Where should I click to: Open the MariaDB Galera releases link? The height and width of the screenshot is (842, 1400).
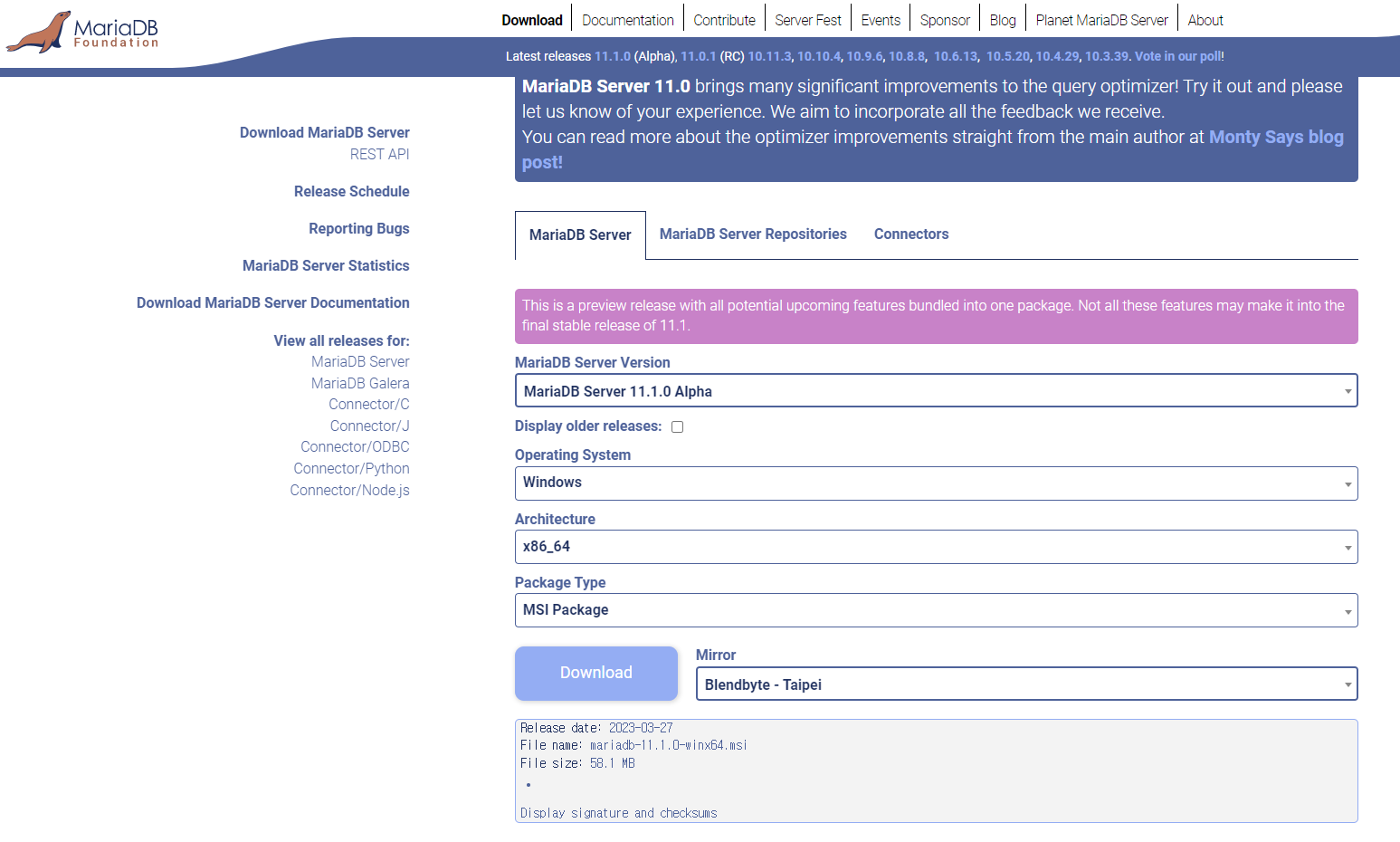[360, 383]
